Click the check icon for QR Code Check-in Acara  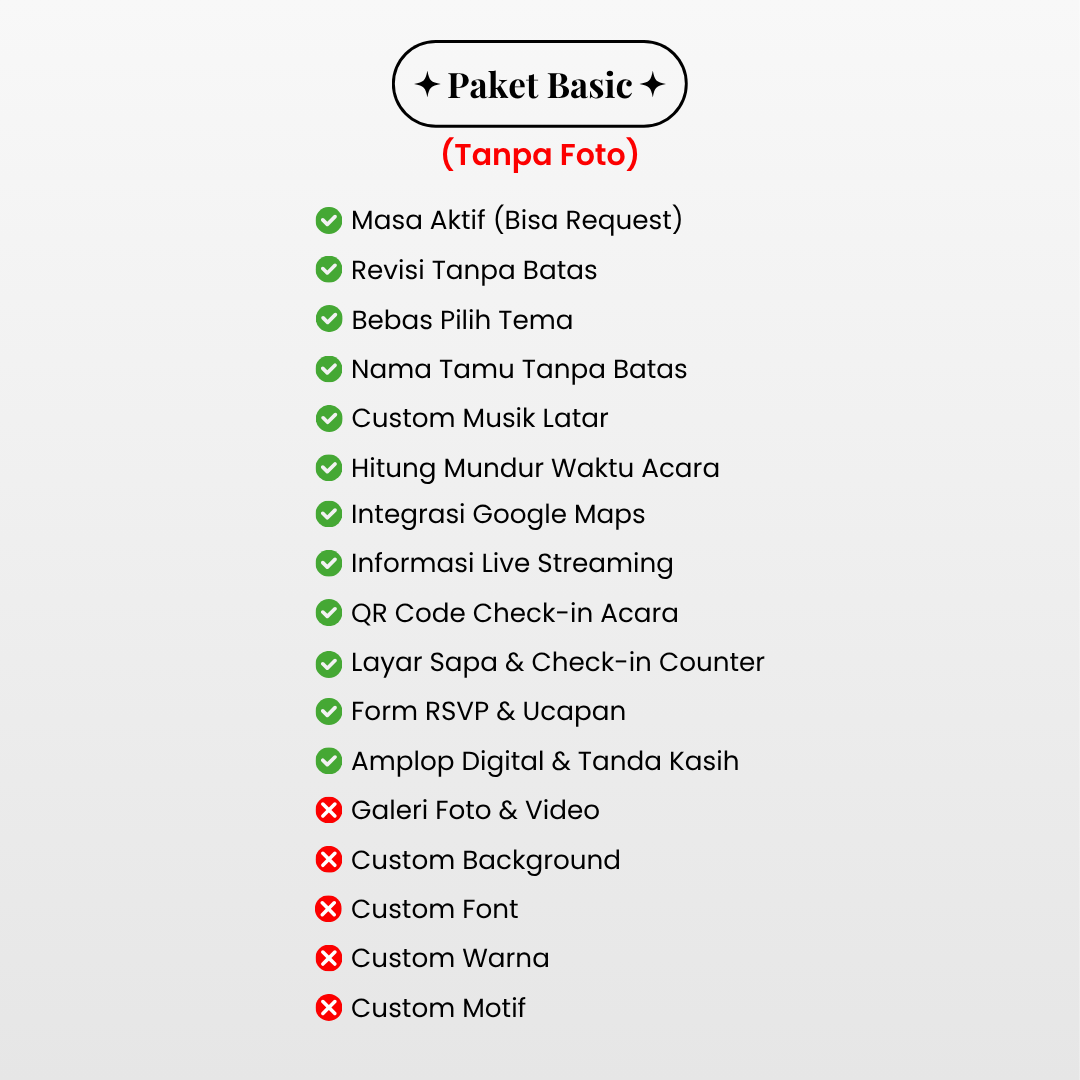[329, 612]
